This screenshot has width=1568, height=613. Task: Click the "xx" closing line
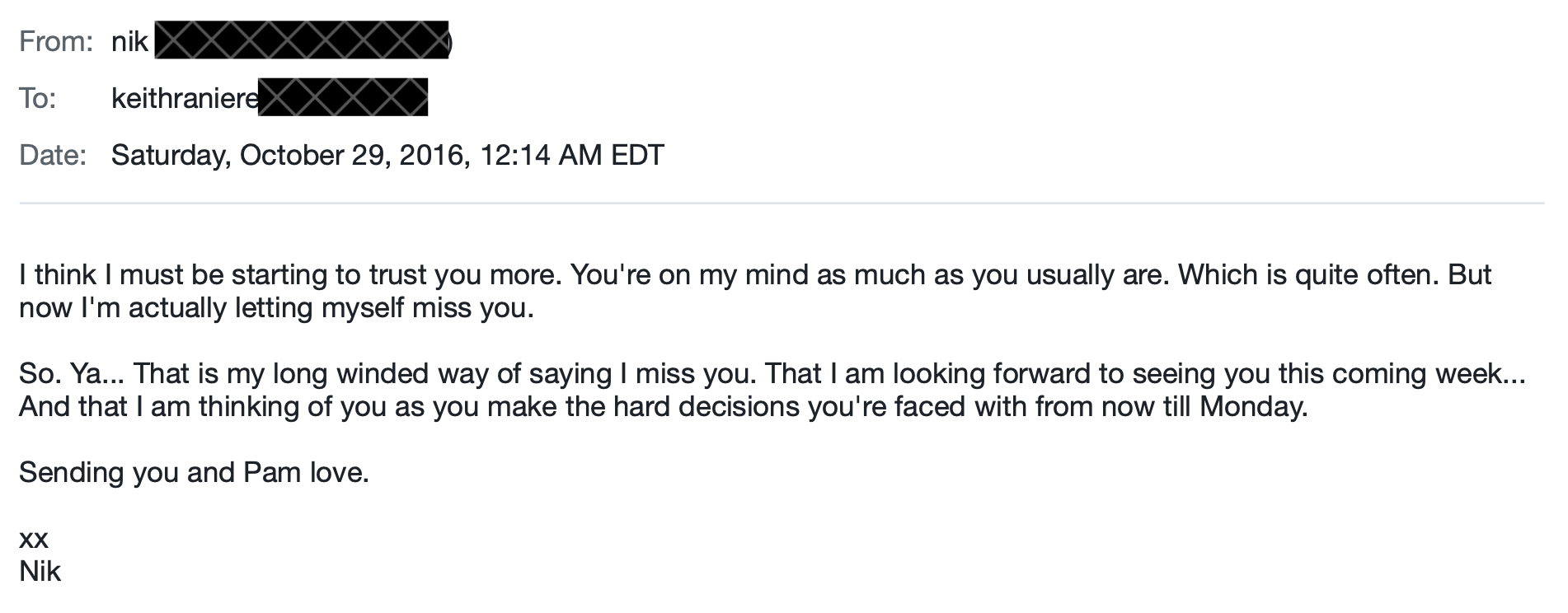coord(34,540)
